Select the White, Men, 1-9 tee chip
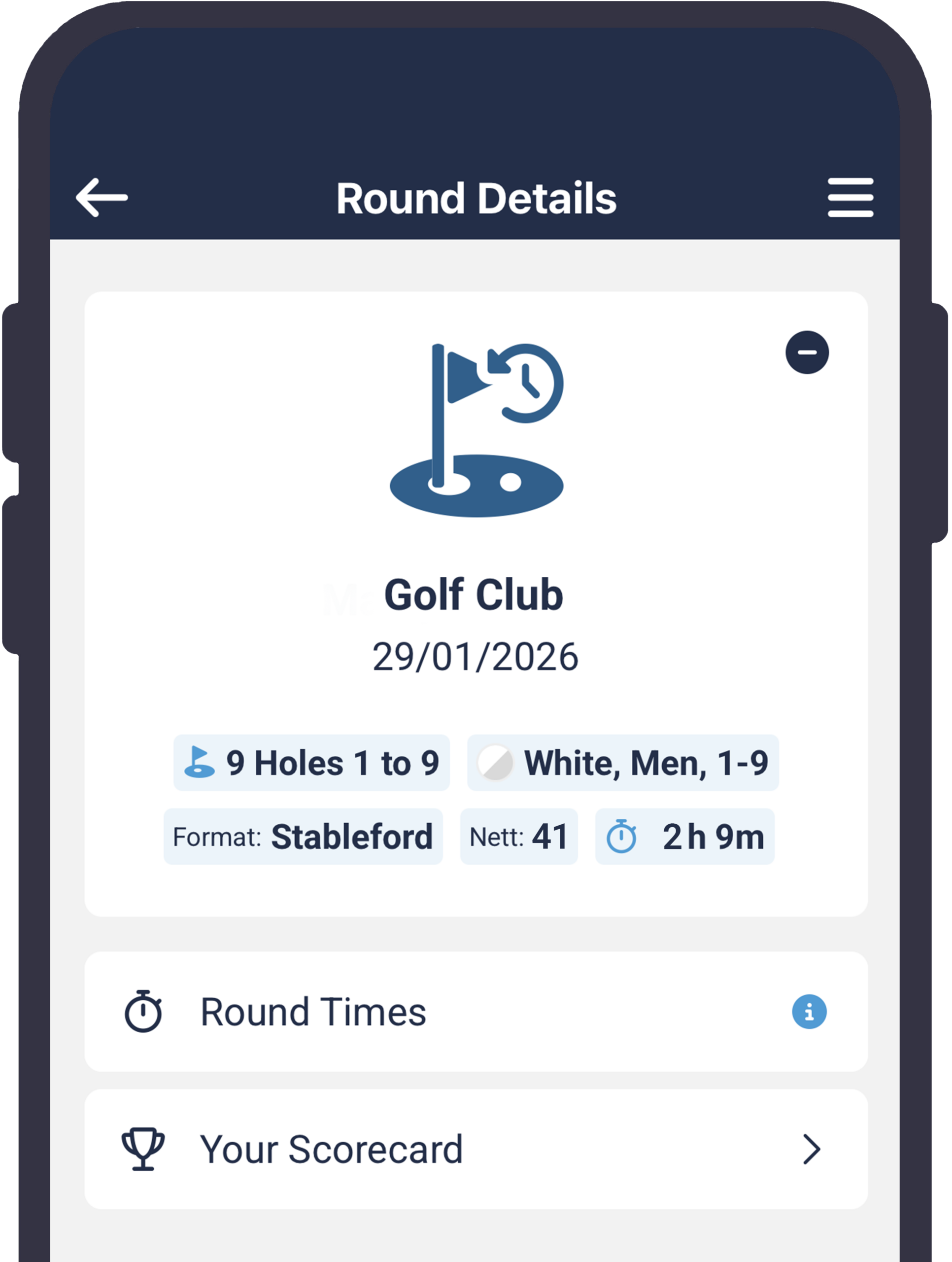952x1262 pixels. (623, 763)
